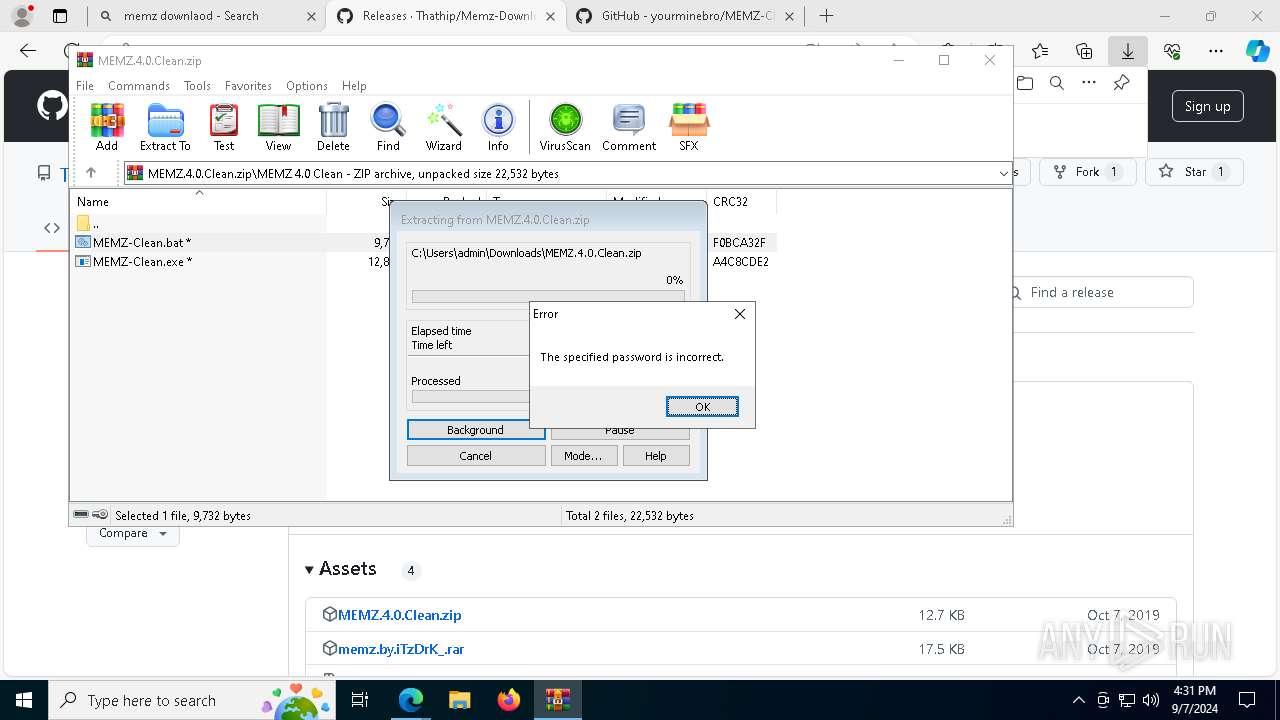
Task: Open Edge settings and more menu
Action: pos(1216,51)
